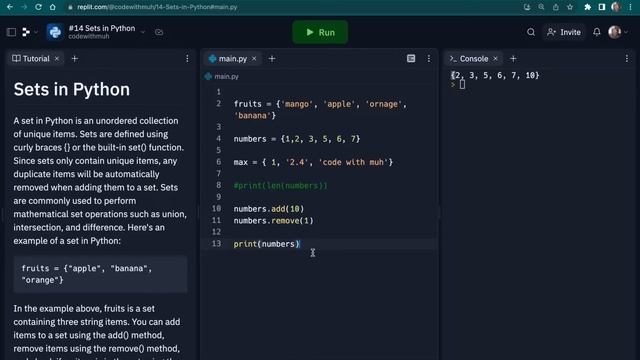This screenshot has height=360, width=640.
Task: Add a new tab in Tutorial pane
Action: [x=75, y=59]
